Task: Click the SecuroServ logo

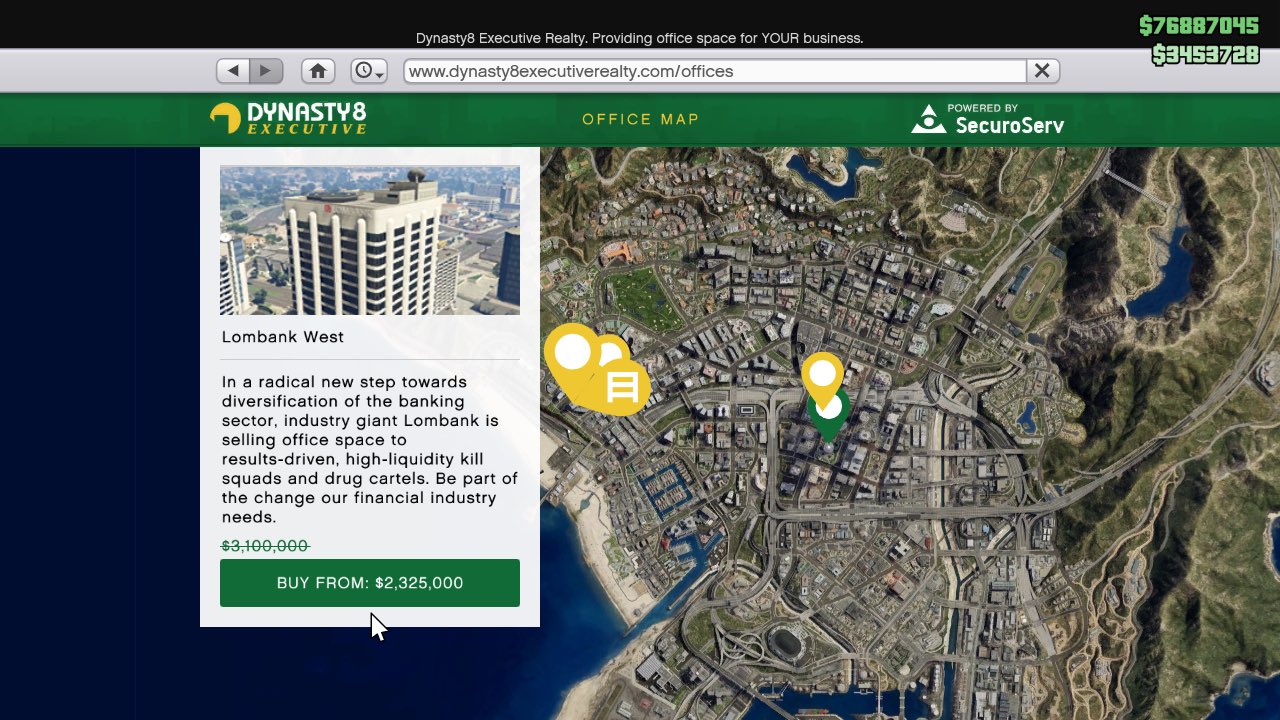Action: pyautogui.click(x=987, y=119)
